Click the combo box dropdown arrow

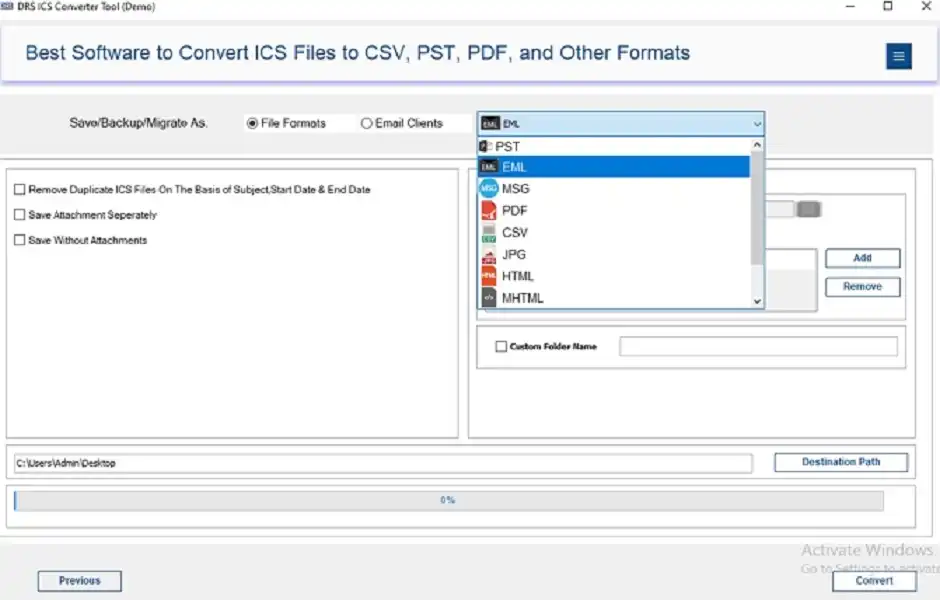[x=757, y=124]
